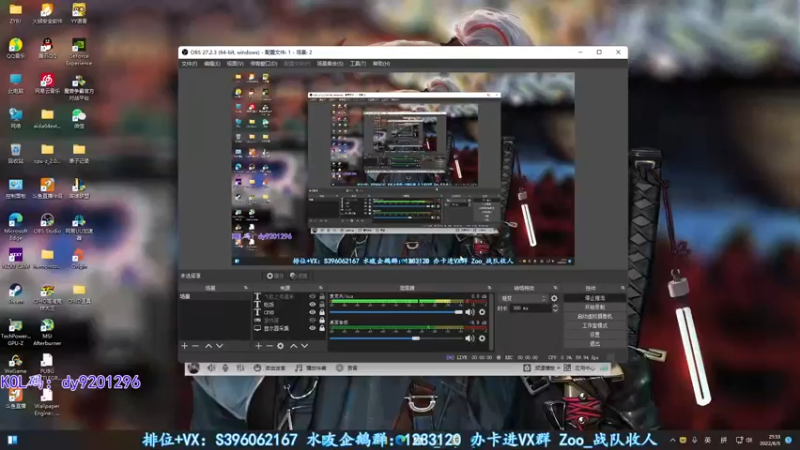Screen dimensions: 800x450
Task: Add a new scene with the plus icon
Action: [x=185, y=346]
